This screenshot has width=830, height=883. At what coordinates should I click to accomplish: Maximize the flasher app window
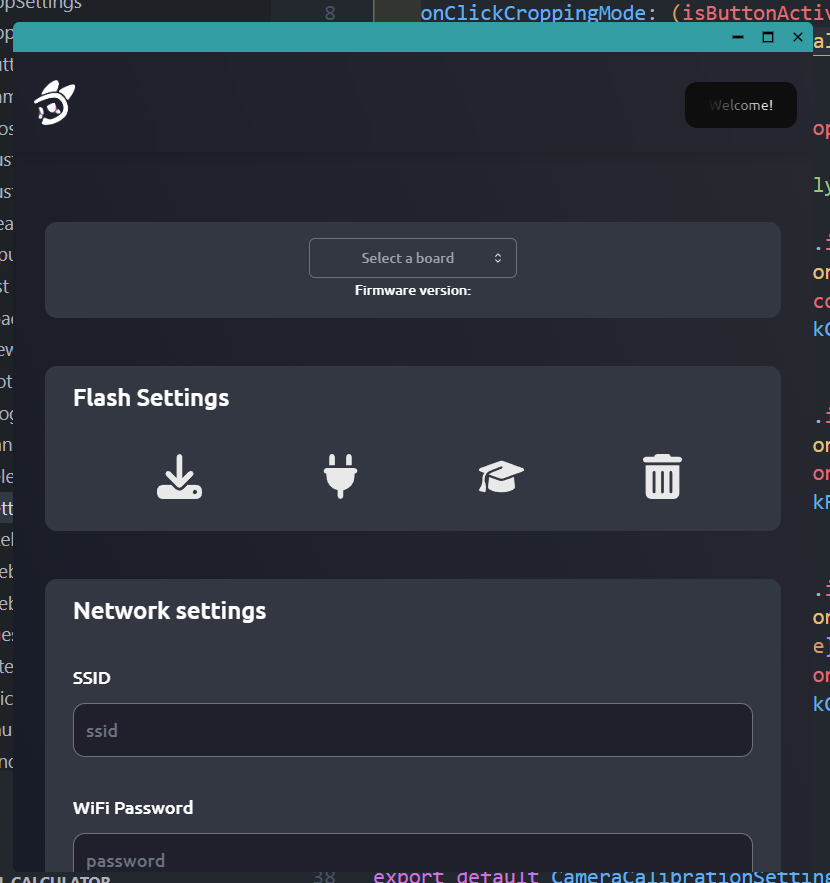pos(767,37)
